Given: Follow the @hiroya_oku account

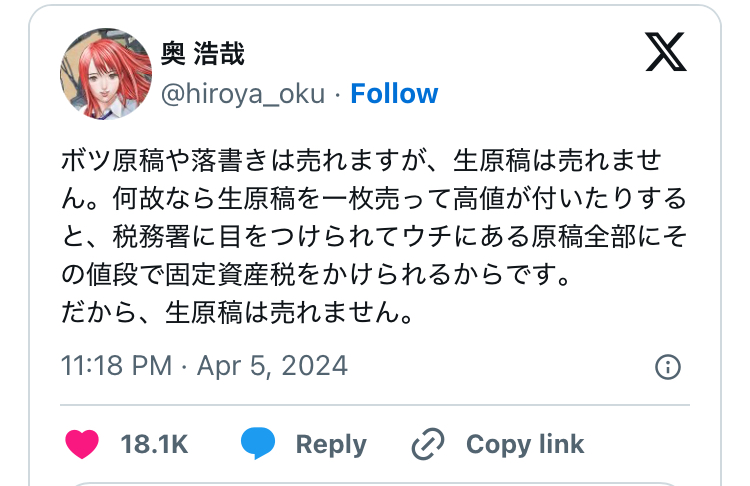Looking at the screenshot, I should coord(394,94).
